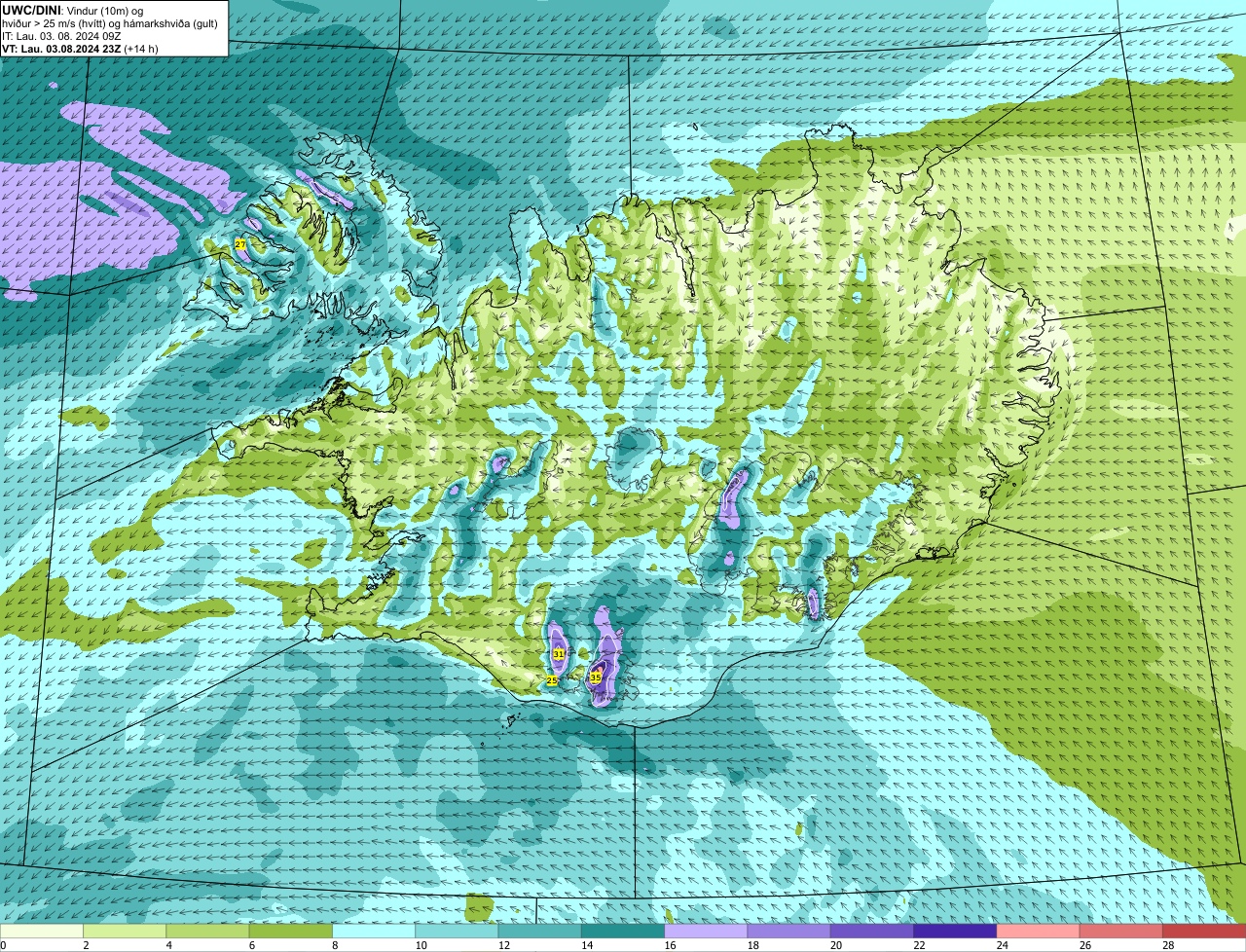Click the legend scale number 16
The height and width of the screenshot is (952, 1246).
click(670, 945)
